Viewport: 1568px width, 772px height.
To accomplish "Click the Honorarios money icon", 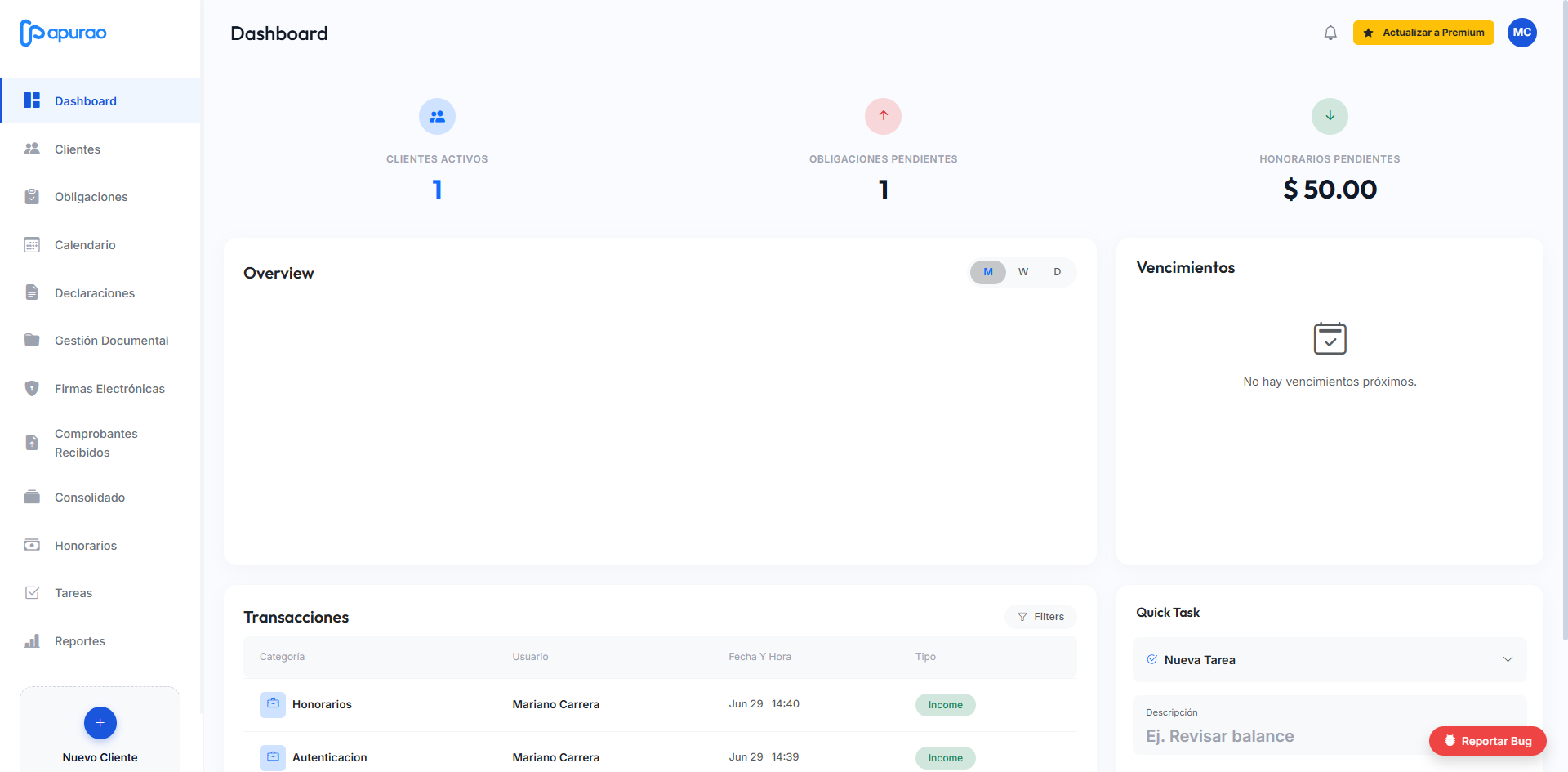I will 32,545.
